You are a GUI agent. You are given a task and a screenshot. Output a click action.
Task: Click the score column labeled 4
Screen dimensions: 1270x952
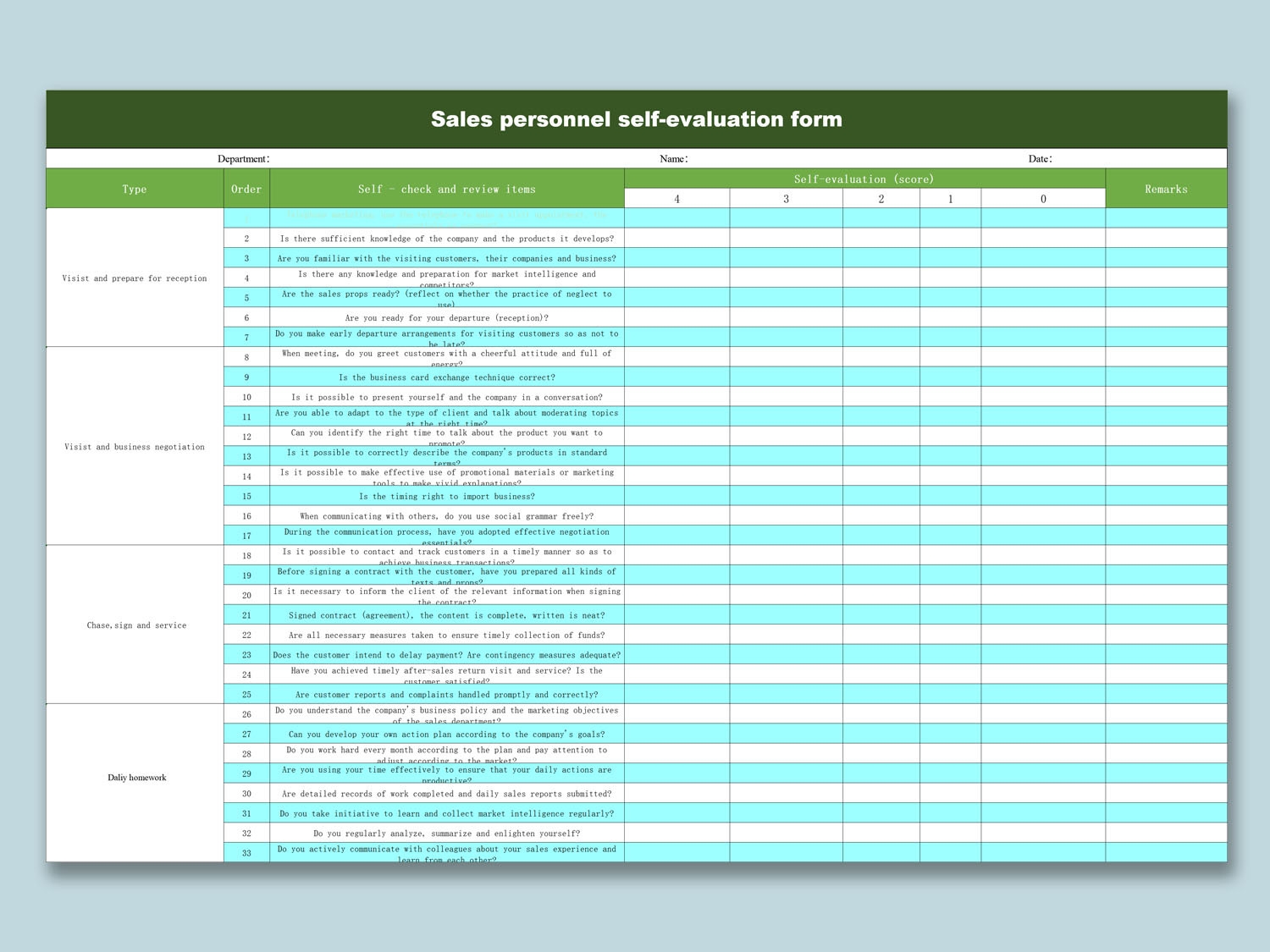[x=676, y=199]
